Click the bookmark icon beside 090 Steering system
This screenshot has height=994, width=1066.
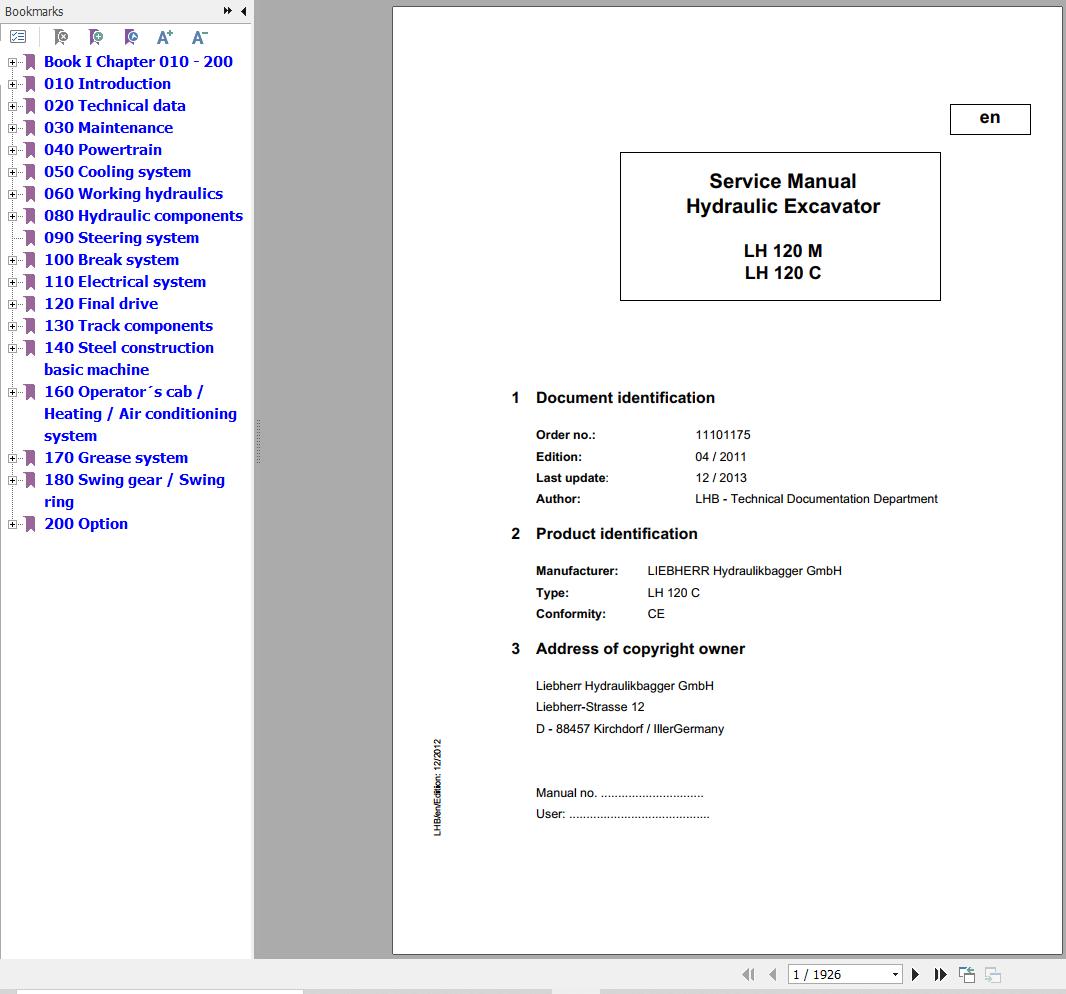tap(30, 238)
